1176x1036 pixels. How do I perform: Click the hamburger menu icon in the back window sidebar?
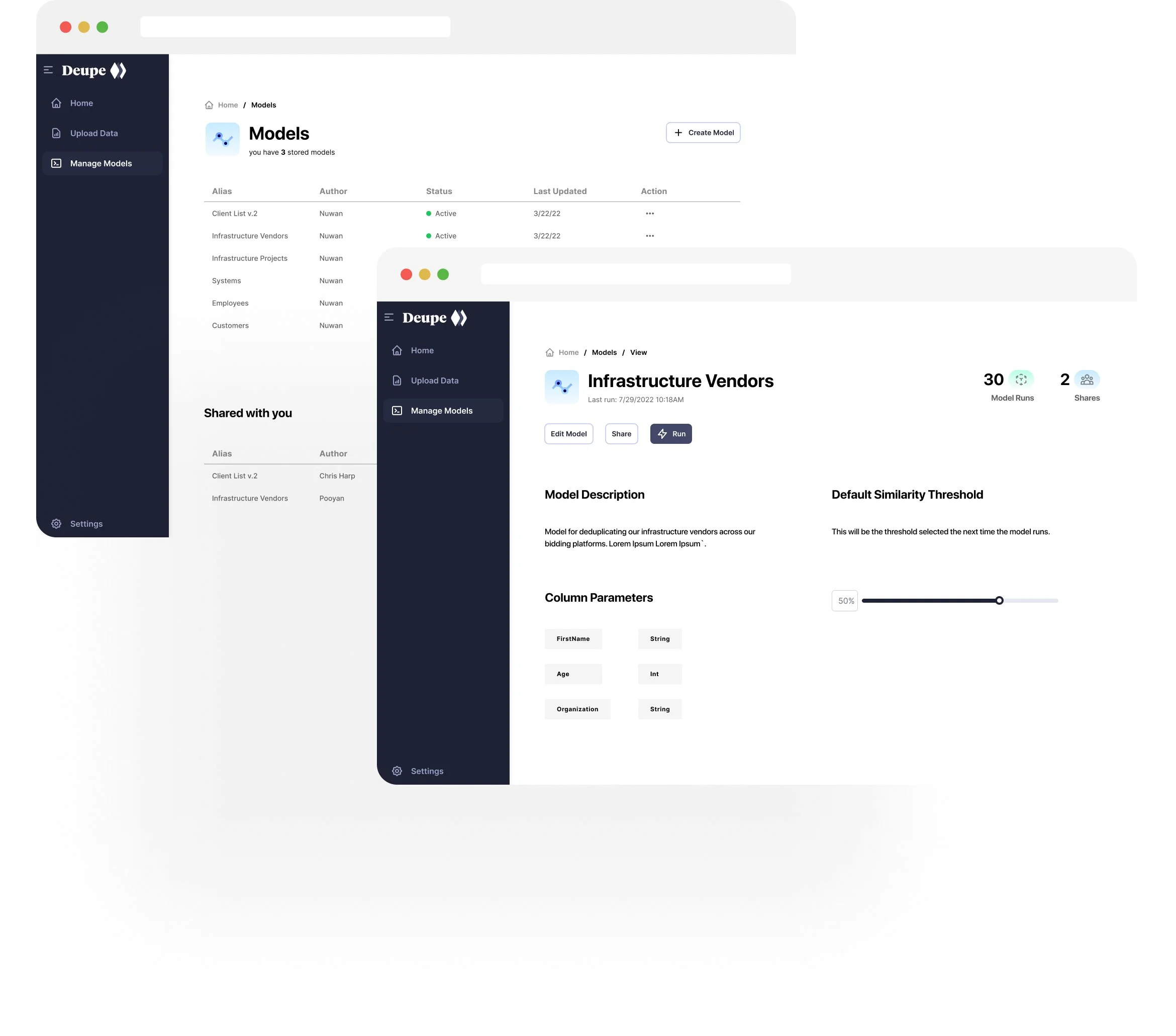[48, 70]
